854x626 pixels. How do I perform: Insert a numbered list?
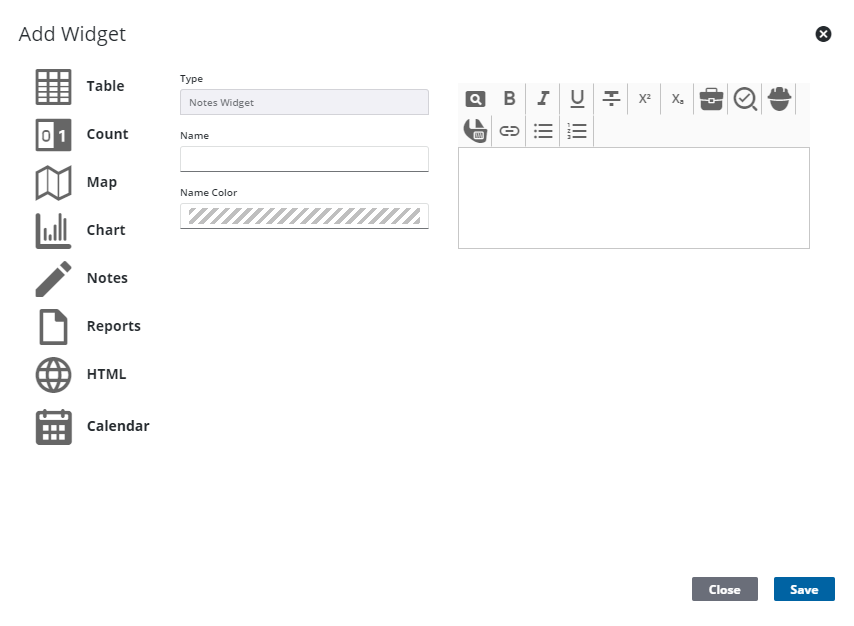tap(577, 131)
